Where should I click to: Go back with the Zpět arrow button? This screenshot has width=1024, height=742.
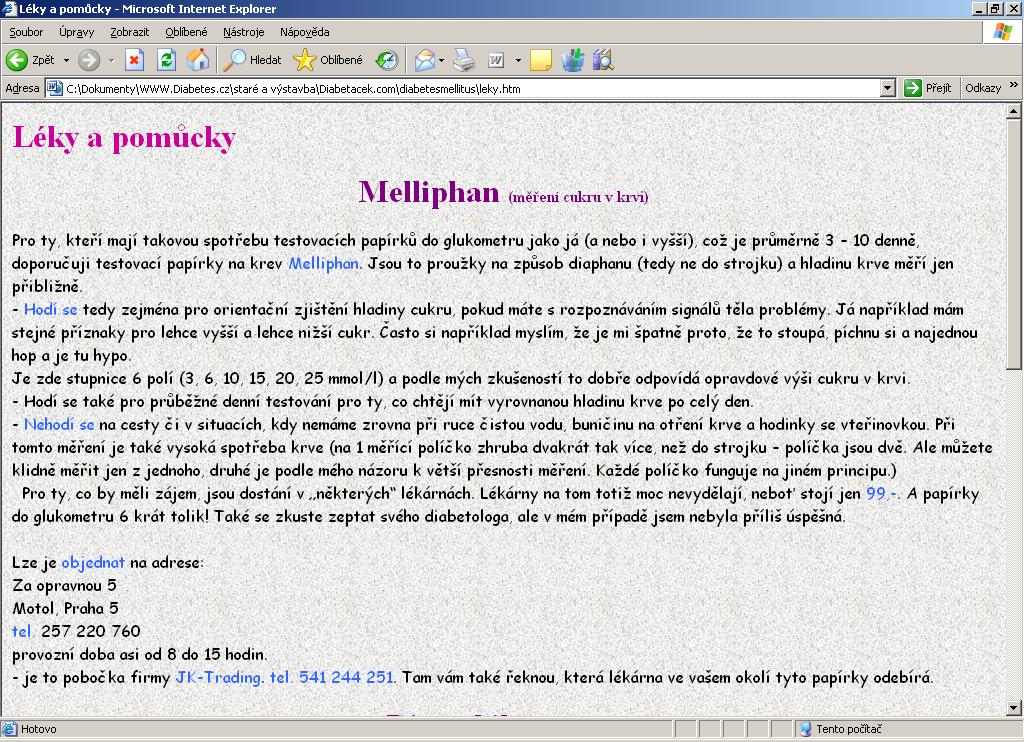click(30, 60)
